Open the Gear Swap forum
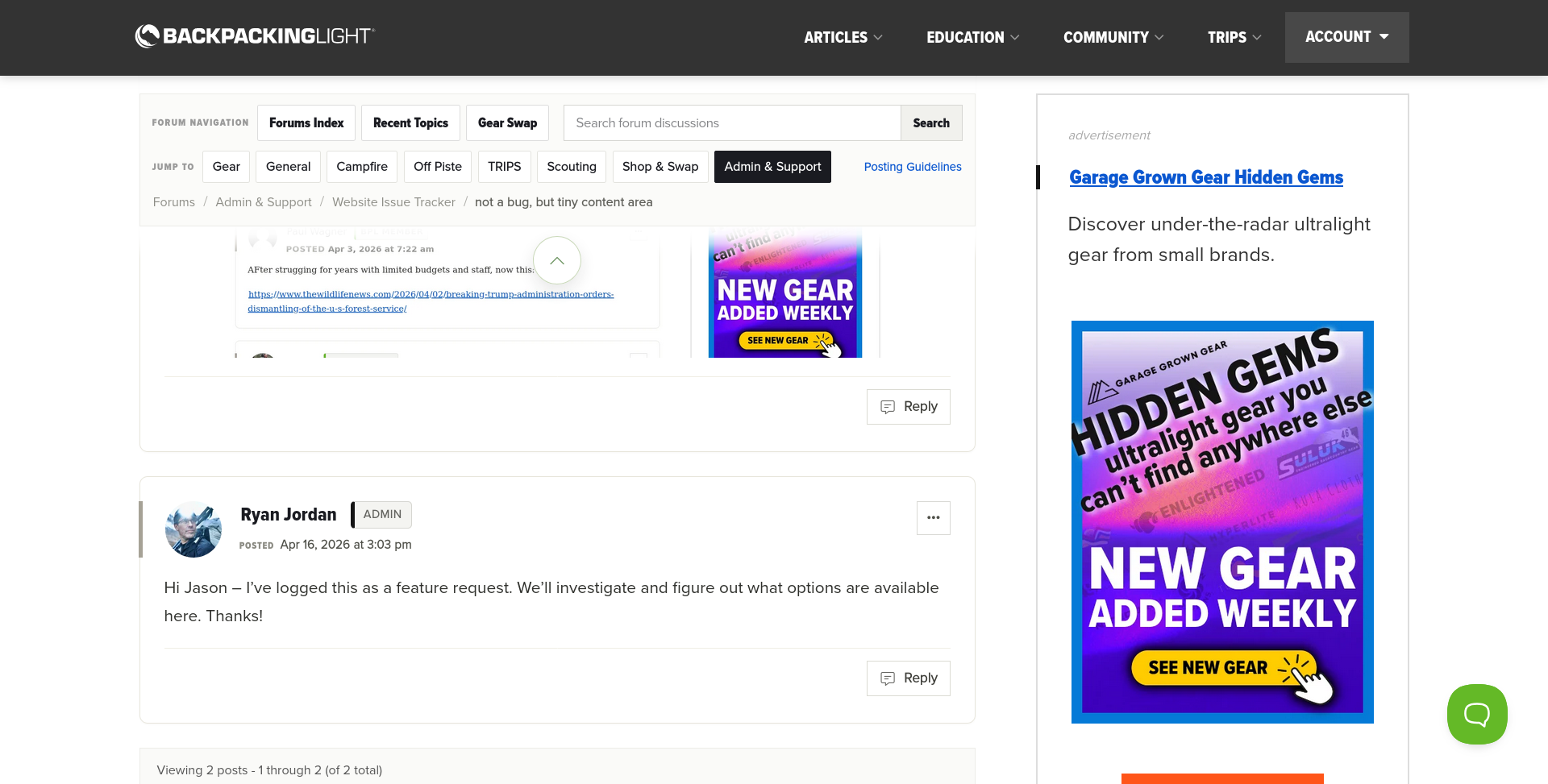1548x784 pixels. pyautogui.click(x=507, y=122)
